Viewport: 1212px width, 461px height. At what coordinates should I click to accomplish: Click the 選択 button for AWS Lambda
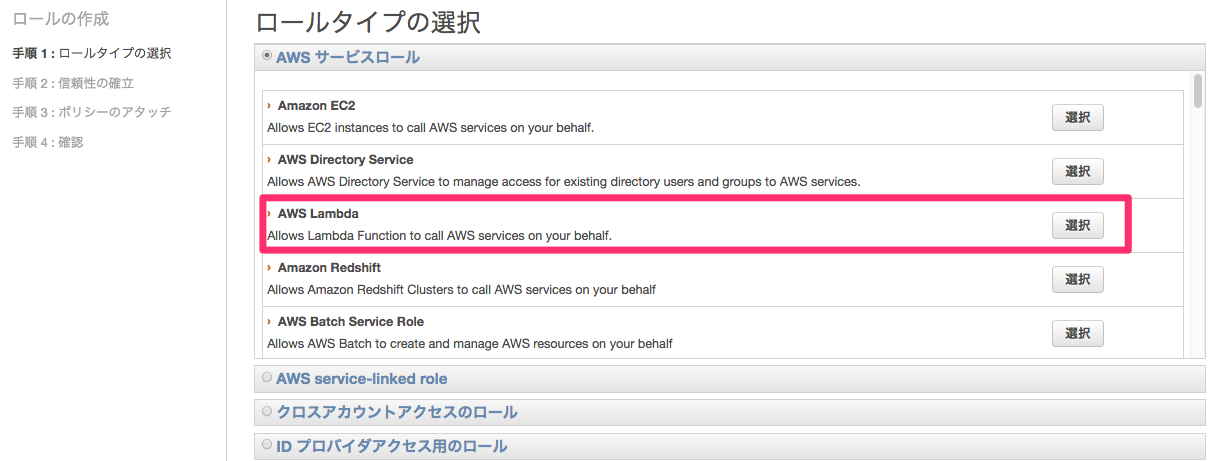[x=1077, y=225]
